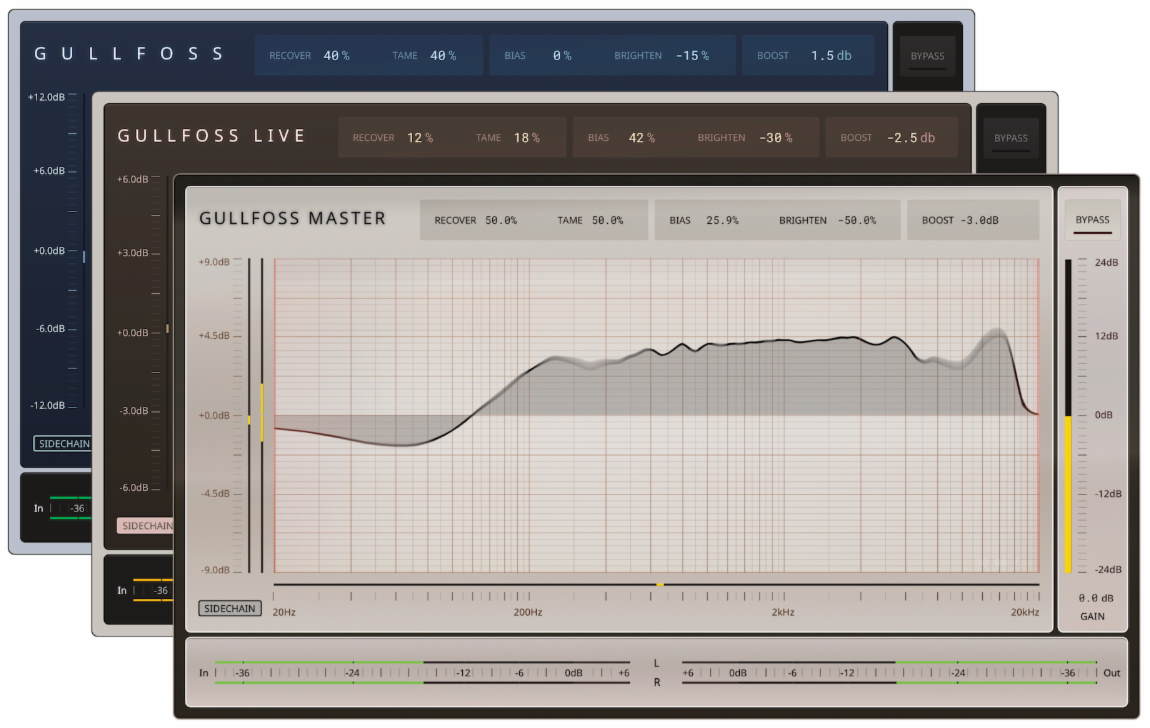The image size is (1150, 728).
Task: Click the 0.0 dB gain readout
Action: (x=1092, y=597)
